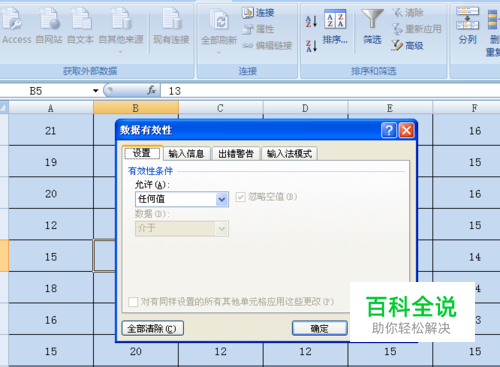
Task: Select cell A3 with value 20
Action: coord(51,193)
